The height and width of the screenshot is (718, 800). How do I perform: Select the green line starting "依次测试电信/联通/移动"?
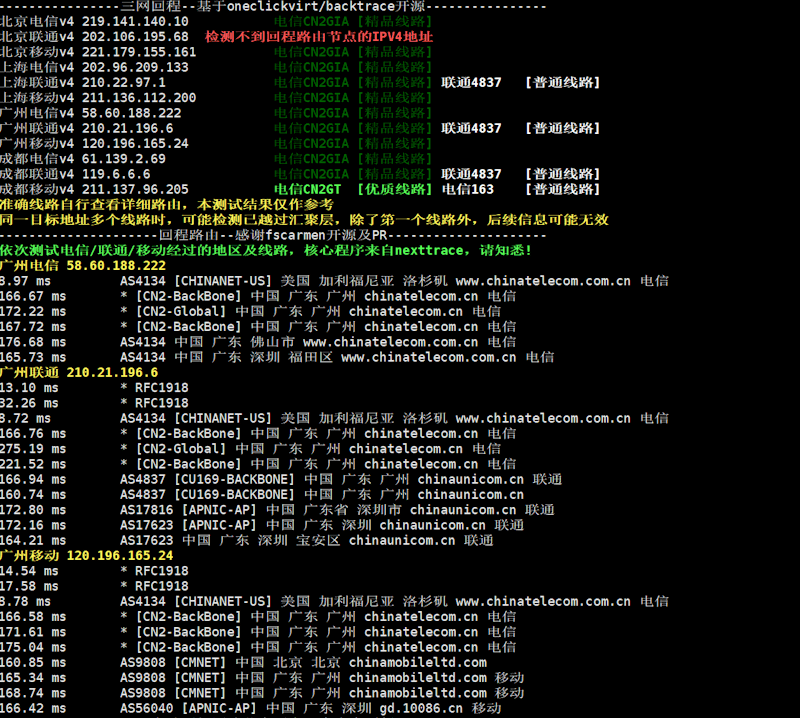tap(266, 251)
